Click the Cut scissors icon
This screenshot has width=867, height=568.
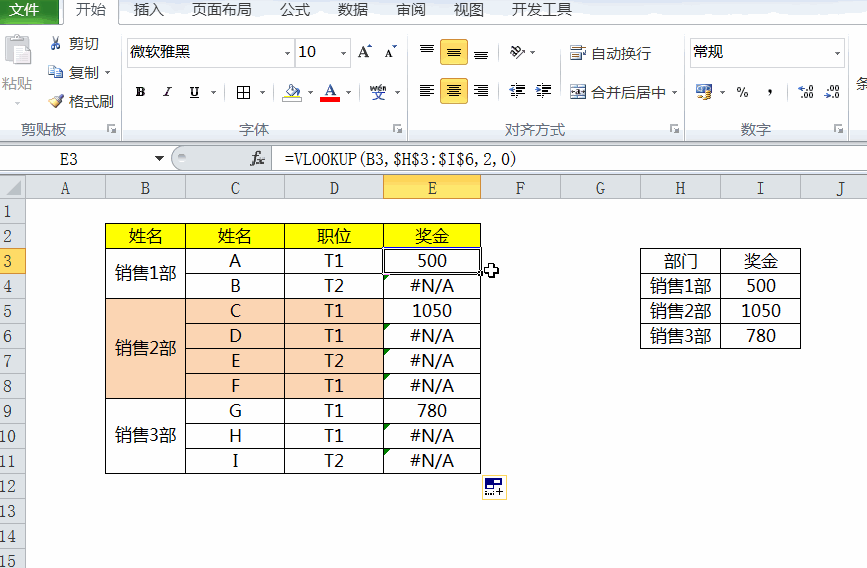coord(55,44)
